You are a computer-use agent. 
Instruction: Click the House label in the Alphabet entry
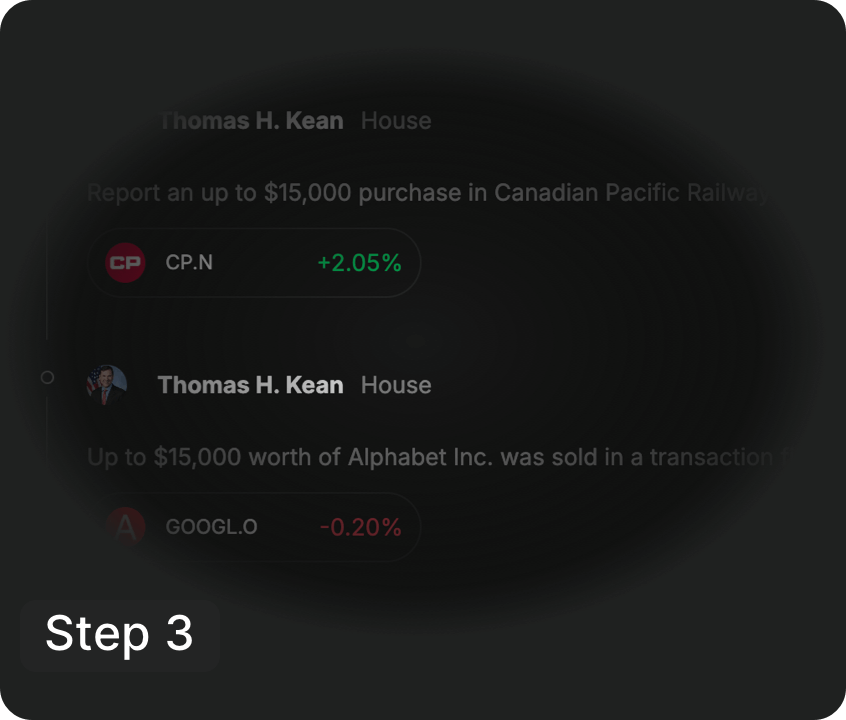pyautogui.click(x=395, y=384)
